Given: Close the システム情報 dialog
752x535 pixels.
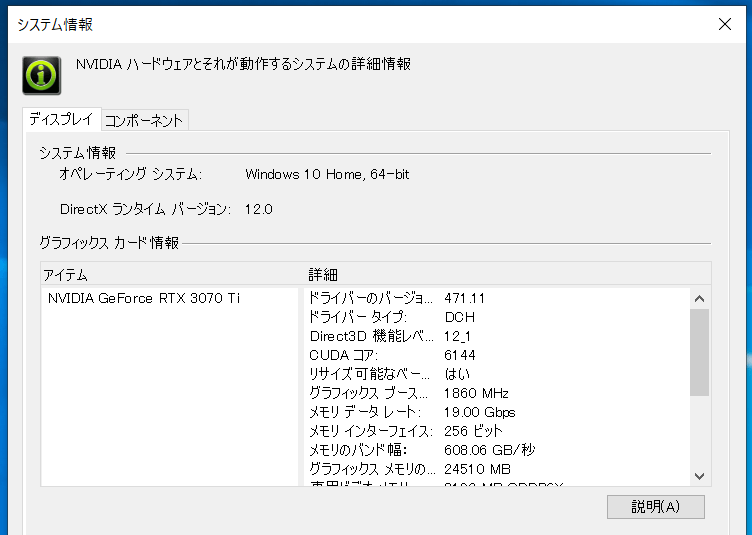Looking at the screenshot, I should (x=725, y=24).
